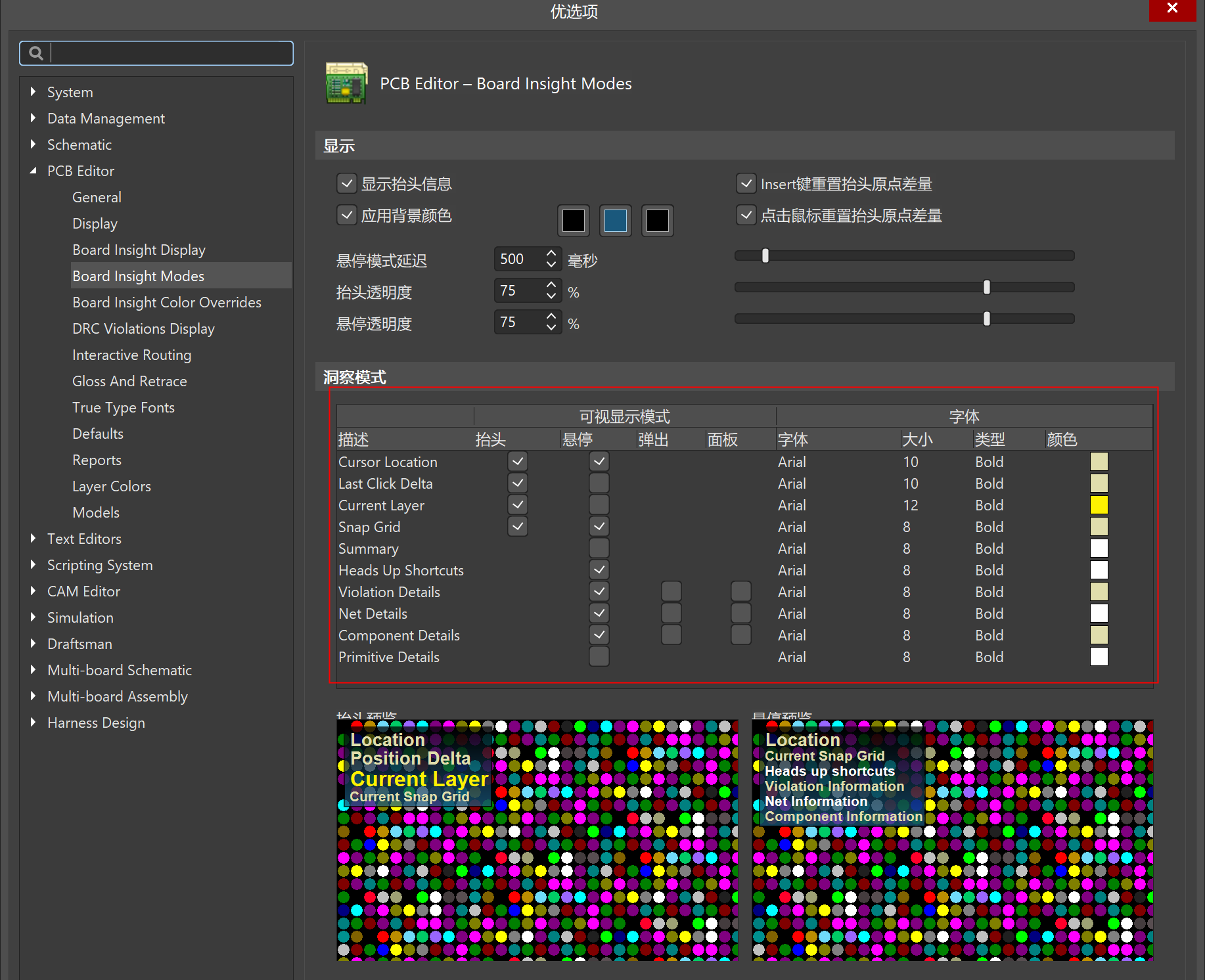Click the preferences search input field
Viewport: 1205px width, 980px height.
[x=171, y=53]
